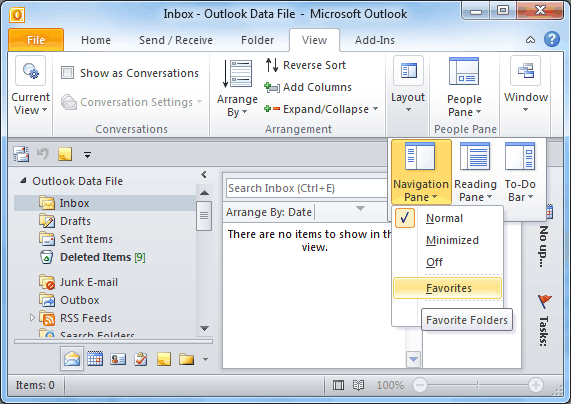The height and width of the screenshot is (404, 571).
Task: Turn Off the navigation pane
Action: 448,262
